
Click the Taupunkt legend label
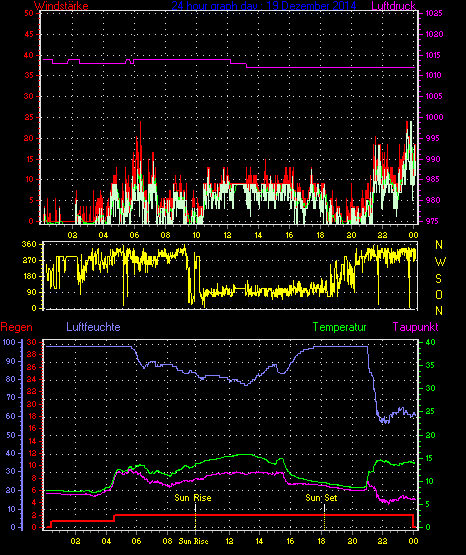click(x=415, y=327)
